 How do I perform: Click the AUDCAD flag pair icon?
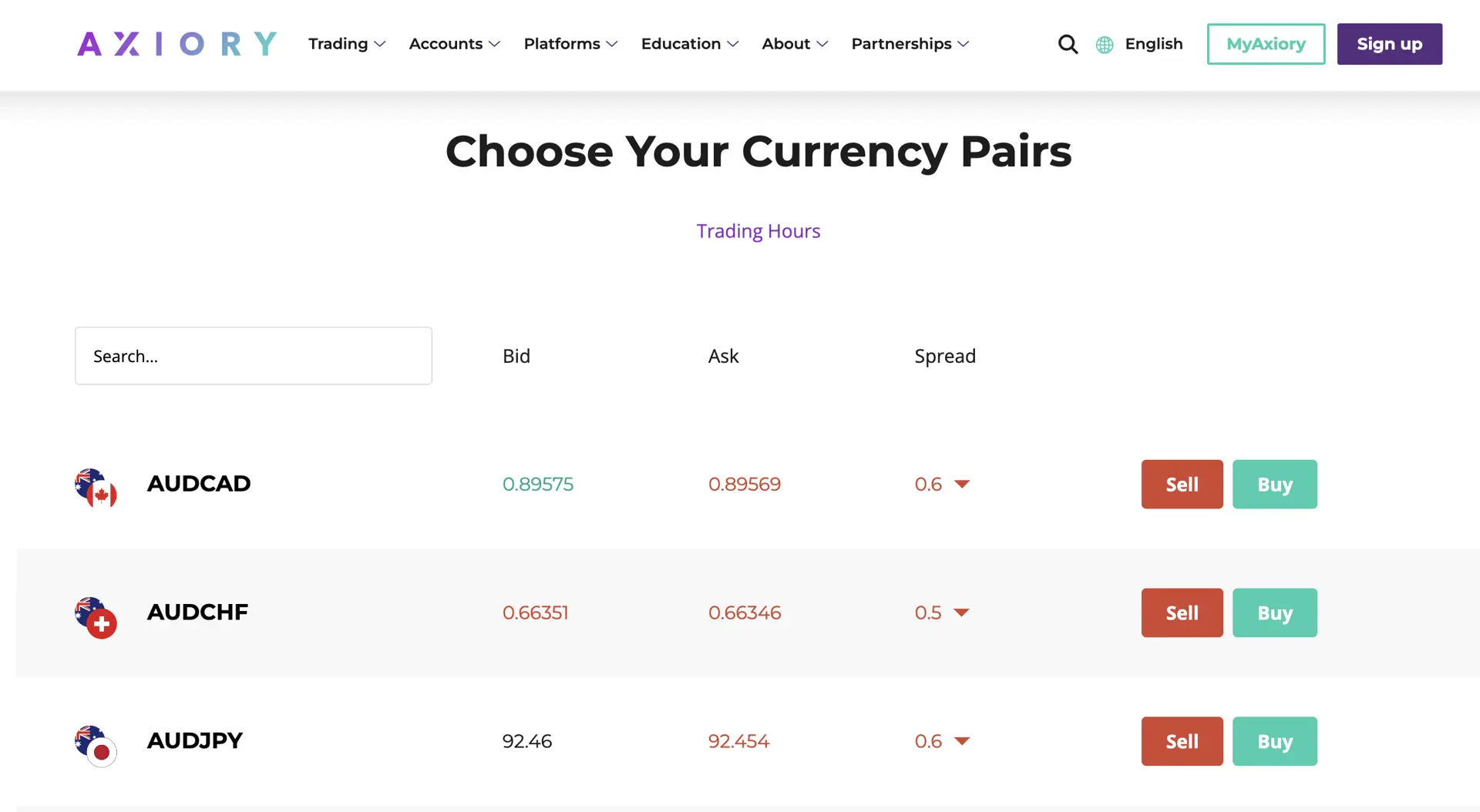[96, 488]
